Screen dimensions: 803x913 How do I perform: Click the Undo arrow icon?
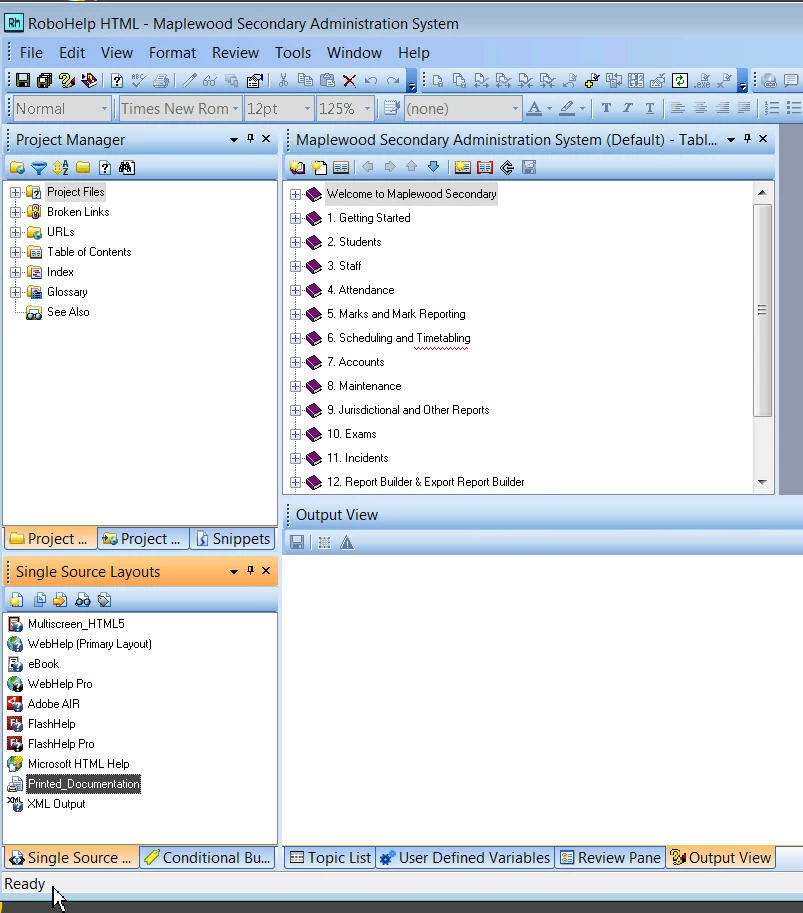click(x=371, y=80)
